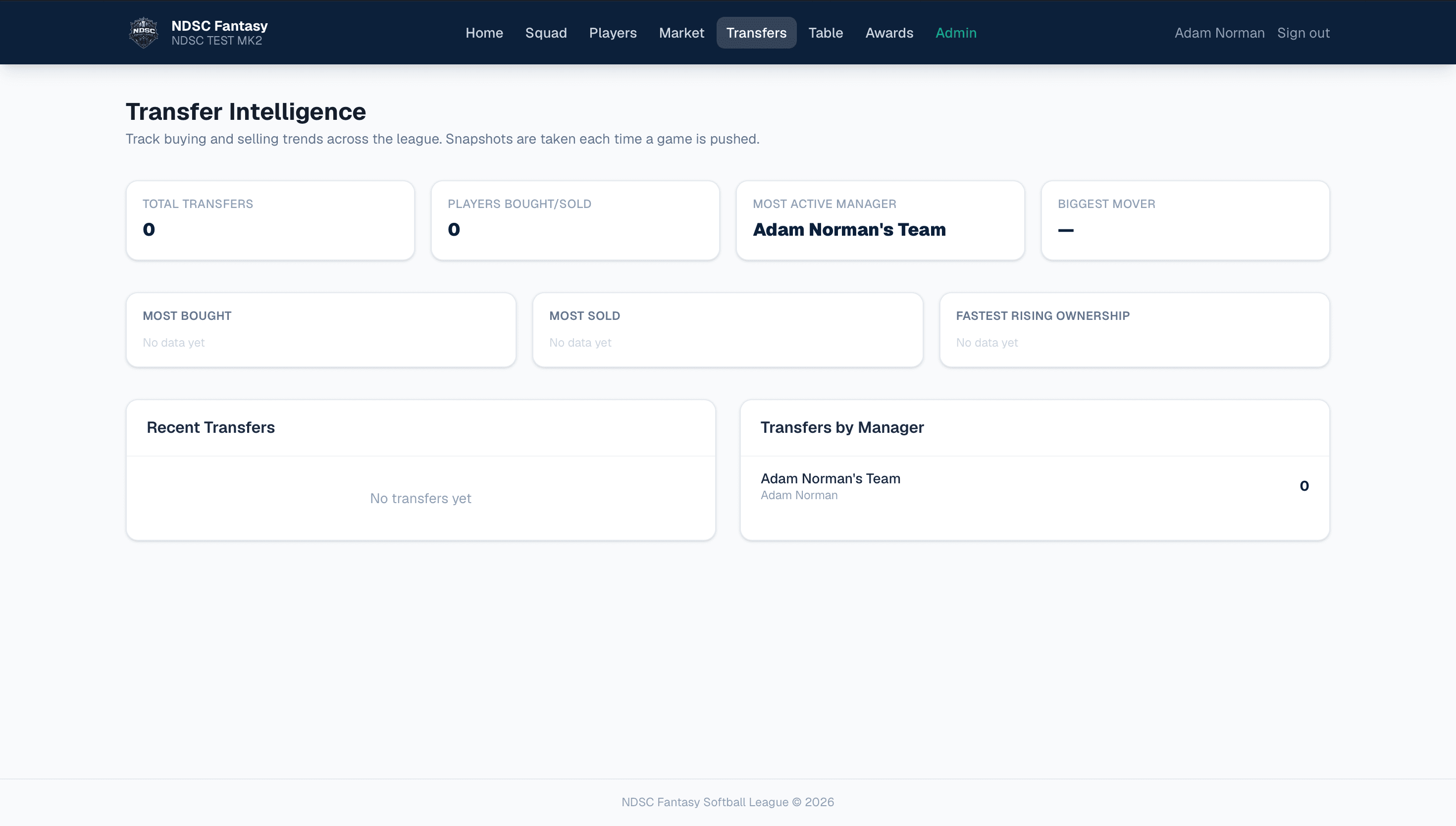Image resolution: width=1456 pixels, height=826 pixels.
Task: View the Awards page
Action: pos(889,33)
